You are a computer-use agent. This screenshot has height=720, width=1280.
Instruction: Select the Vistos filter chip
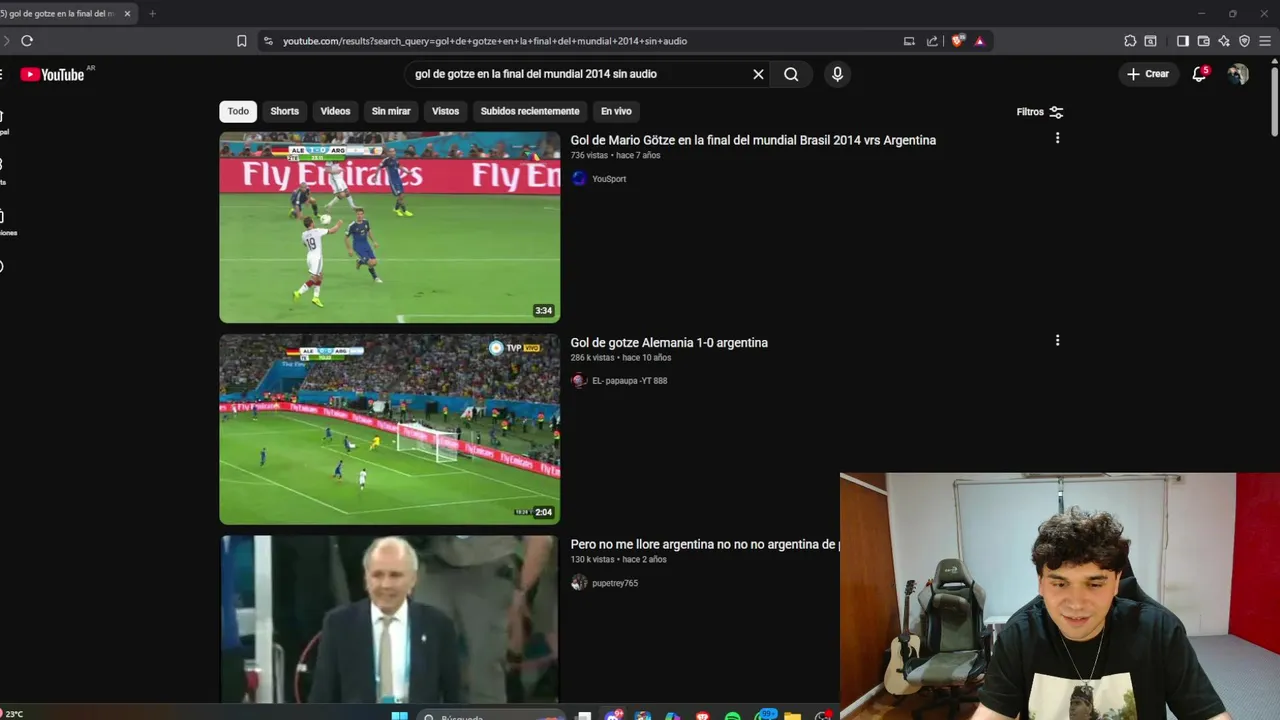coord(445,111)
